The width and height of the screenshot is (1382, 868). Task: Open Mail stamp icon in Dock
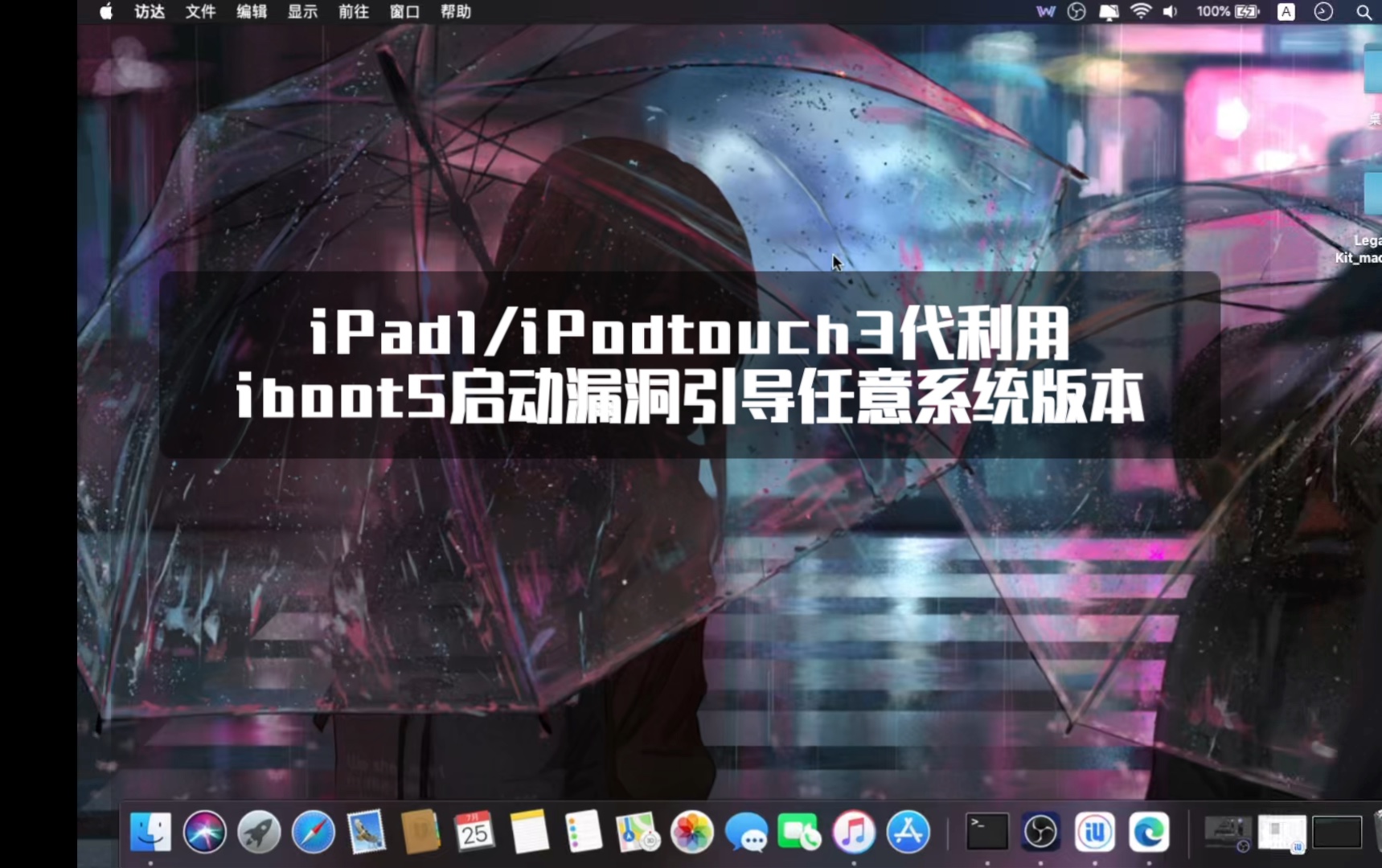(x=367, y=832)
